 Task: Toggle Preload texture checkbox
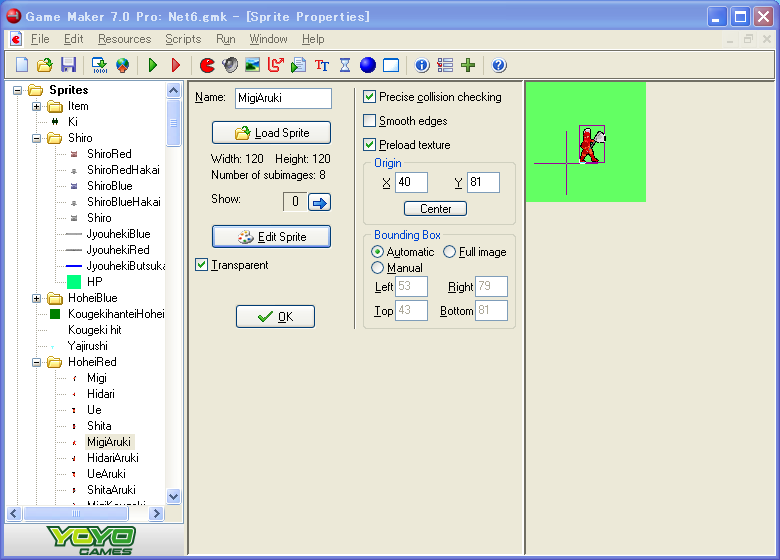coord(369,145)
